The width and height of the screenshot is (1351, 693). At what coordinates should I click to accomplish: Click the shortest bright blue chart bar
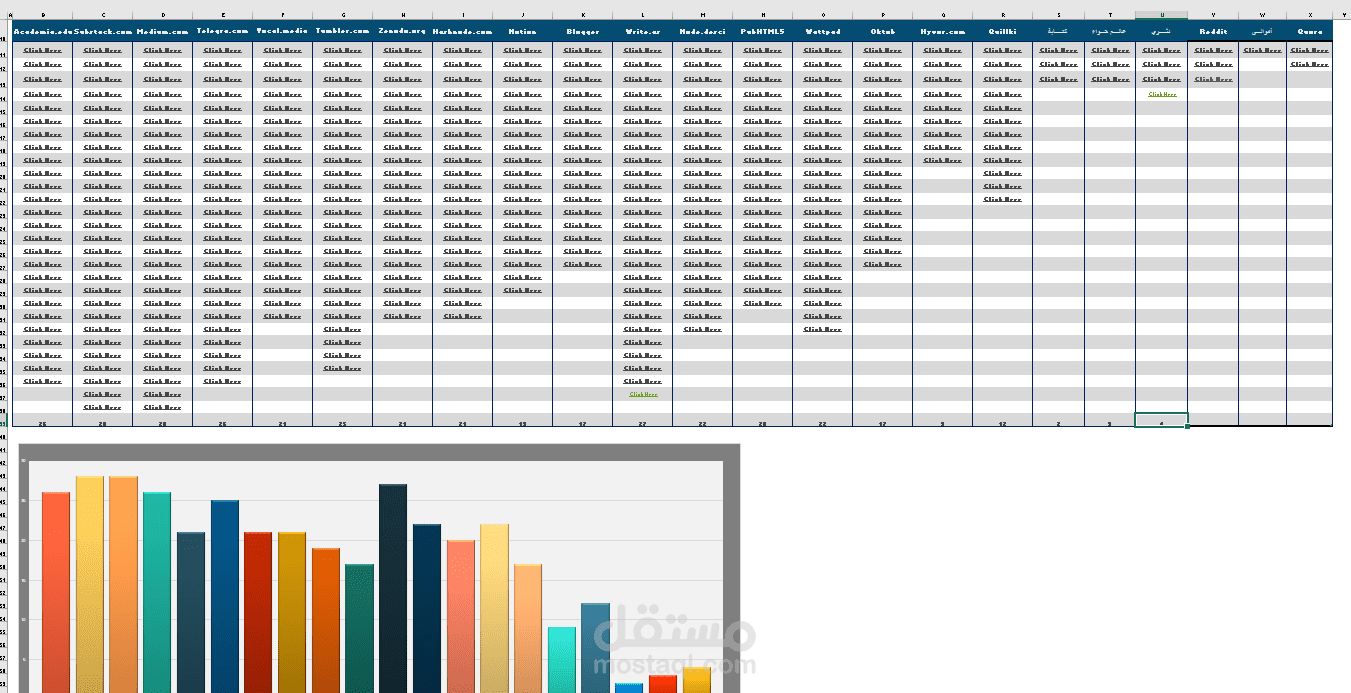[629, 688]
